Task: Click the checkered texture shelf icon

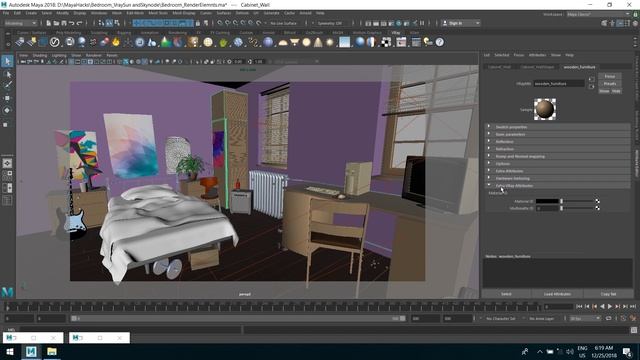Action: pos(386,42)
